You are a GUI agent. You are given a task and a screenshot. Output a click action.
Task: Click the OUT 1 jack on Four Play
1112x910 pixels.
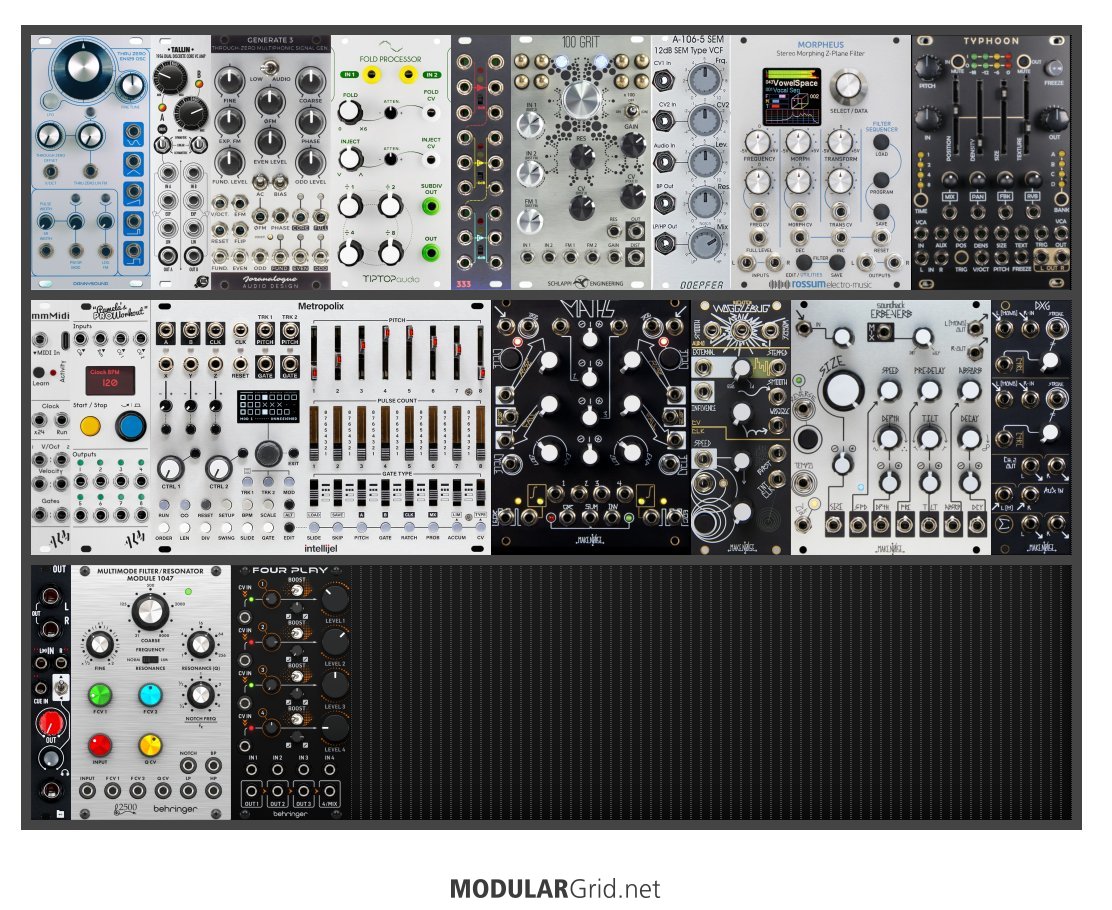click(252, 792)
